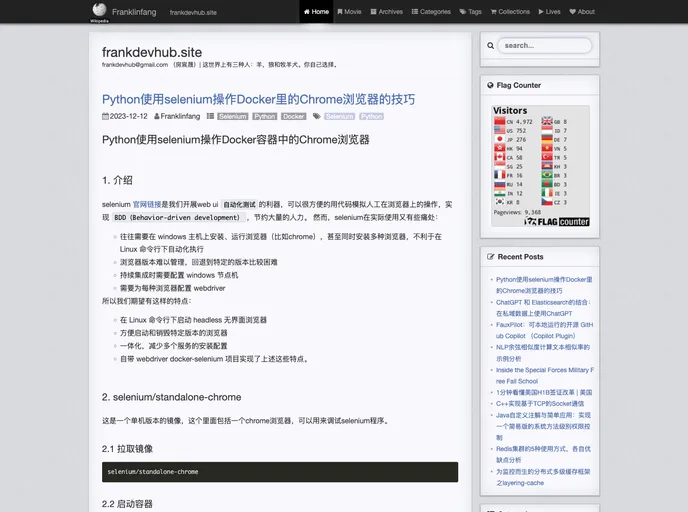This screenshot has width=688, height=512.
Task: Click the frankdevhub.site text in navbar
Action: (x=193, y=13)
